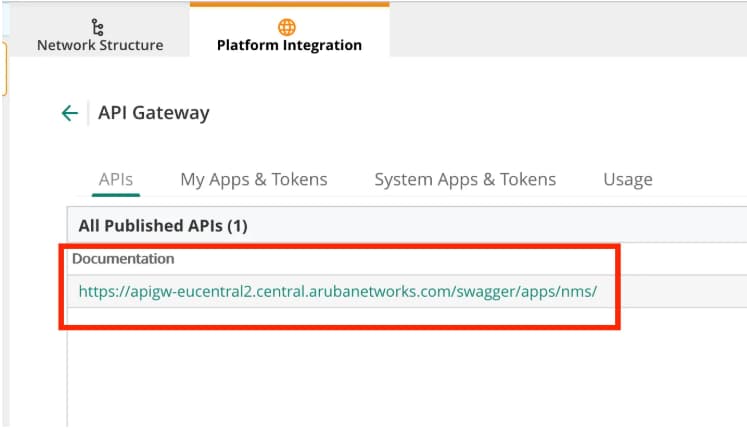Screen dimensions: 747x429
Task: Open My Apps & Tokens tab
Action: [254, 180]
